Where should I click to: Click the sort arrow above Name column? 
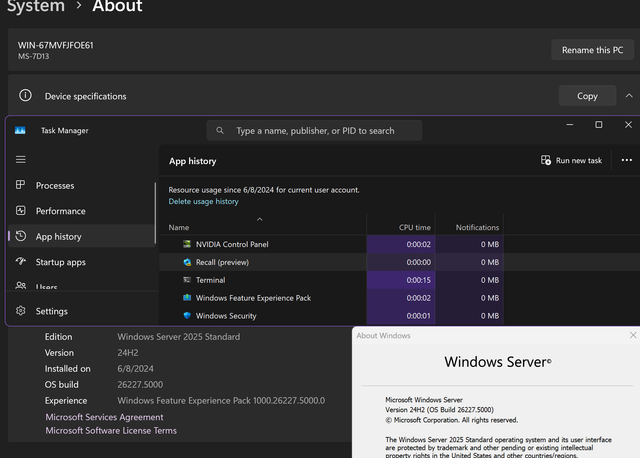[260, 219]
